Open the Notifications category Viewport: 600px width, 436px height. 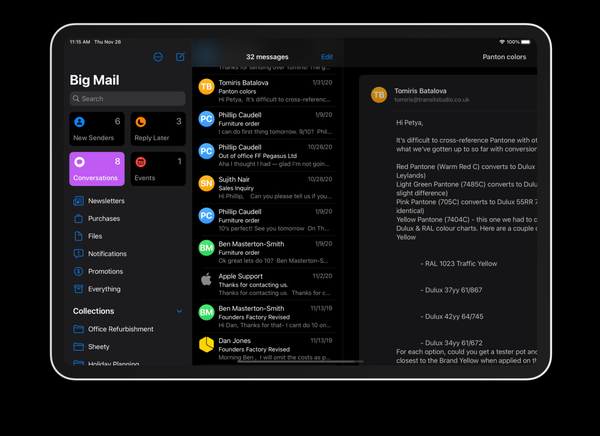click(107, 254)
